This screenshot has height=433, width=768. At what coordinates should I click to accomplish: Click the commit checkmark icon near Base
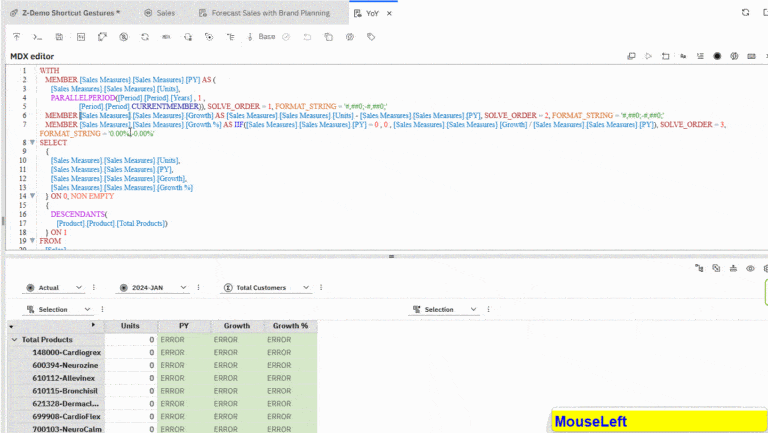tap(286, 37)
